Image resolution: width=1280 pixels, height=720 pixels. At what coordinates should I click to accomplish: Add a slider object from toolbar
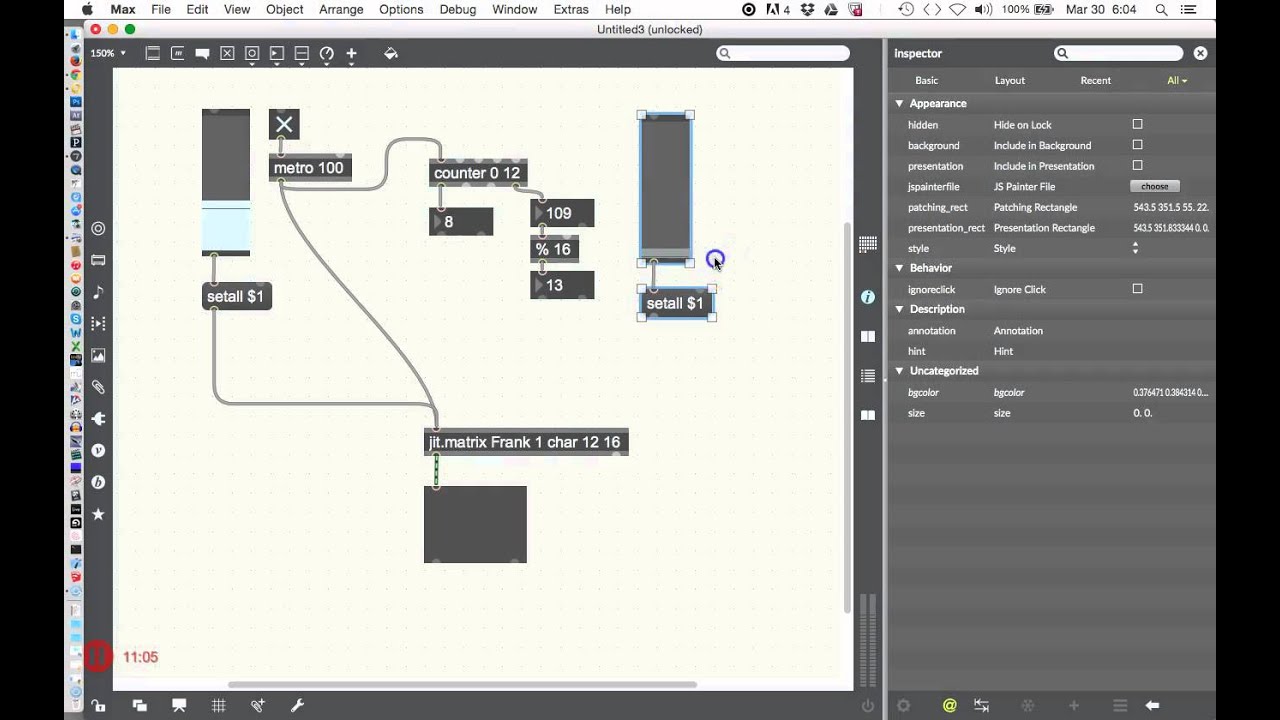301,53
